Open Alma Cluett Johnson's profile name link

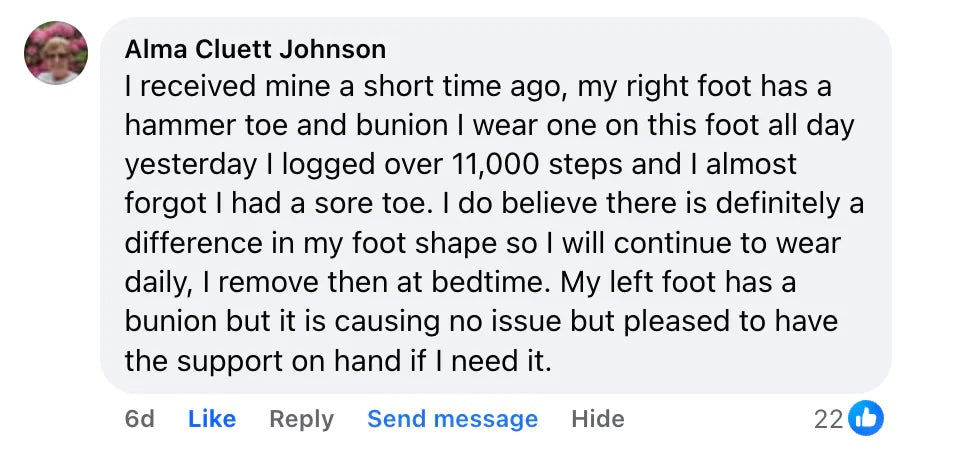coord(255,49)
